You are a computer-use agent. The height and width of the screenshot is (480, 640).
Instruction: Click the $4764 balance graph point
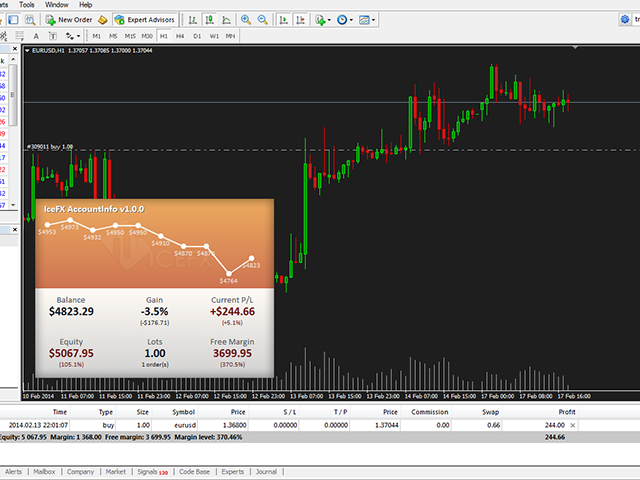point(229,274)
